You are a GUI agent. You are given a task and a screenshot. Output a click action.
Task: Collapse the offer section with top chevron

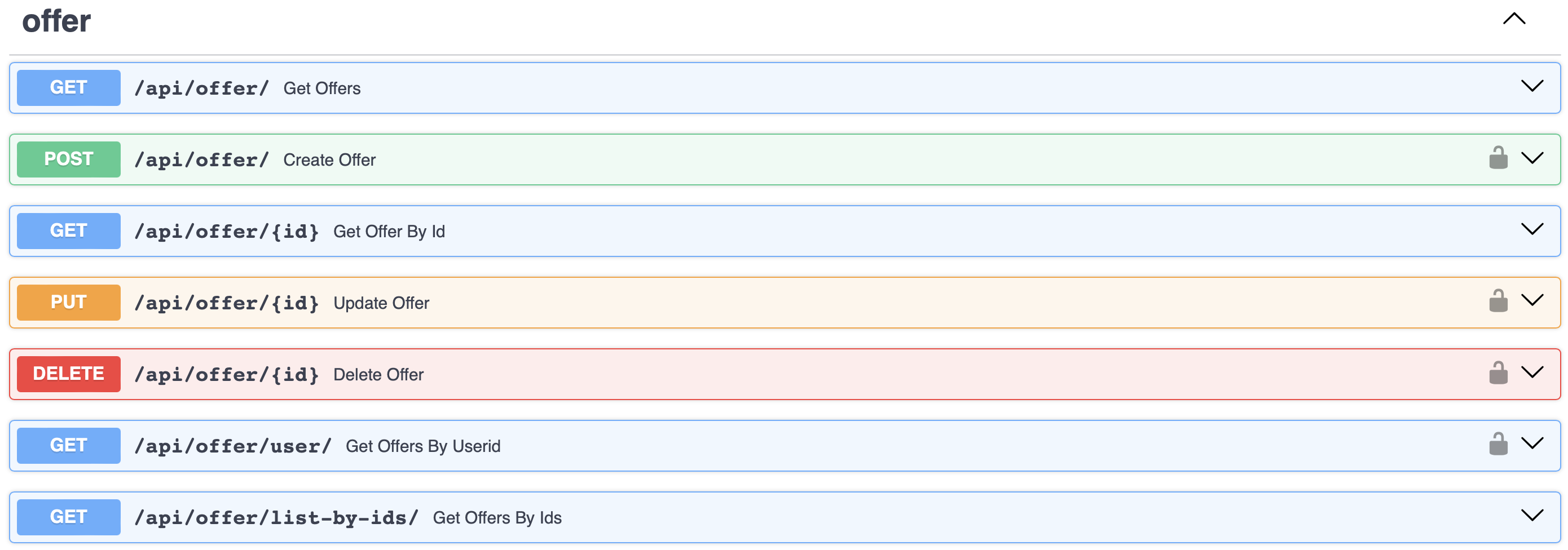coord(1514,19)
